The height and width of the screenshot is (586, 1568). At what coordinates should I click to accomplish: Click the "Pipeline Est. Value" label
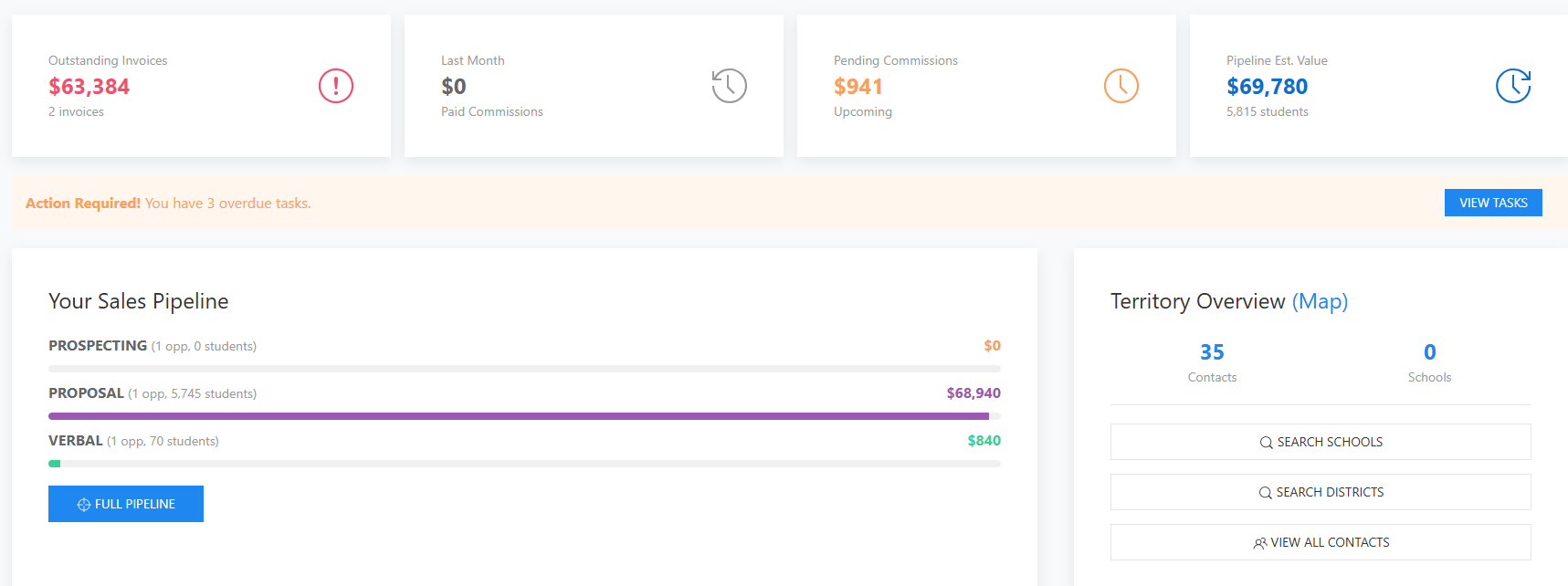[x=1277, y=60]
